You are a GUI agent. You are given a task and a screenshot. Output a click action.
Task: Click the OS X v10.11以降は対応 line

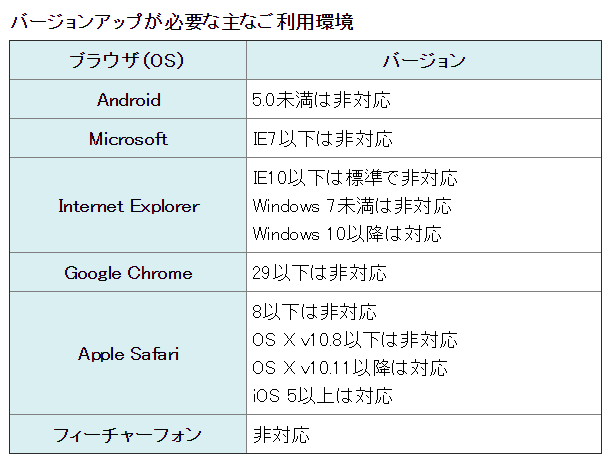(x=350, y=368)
